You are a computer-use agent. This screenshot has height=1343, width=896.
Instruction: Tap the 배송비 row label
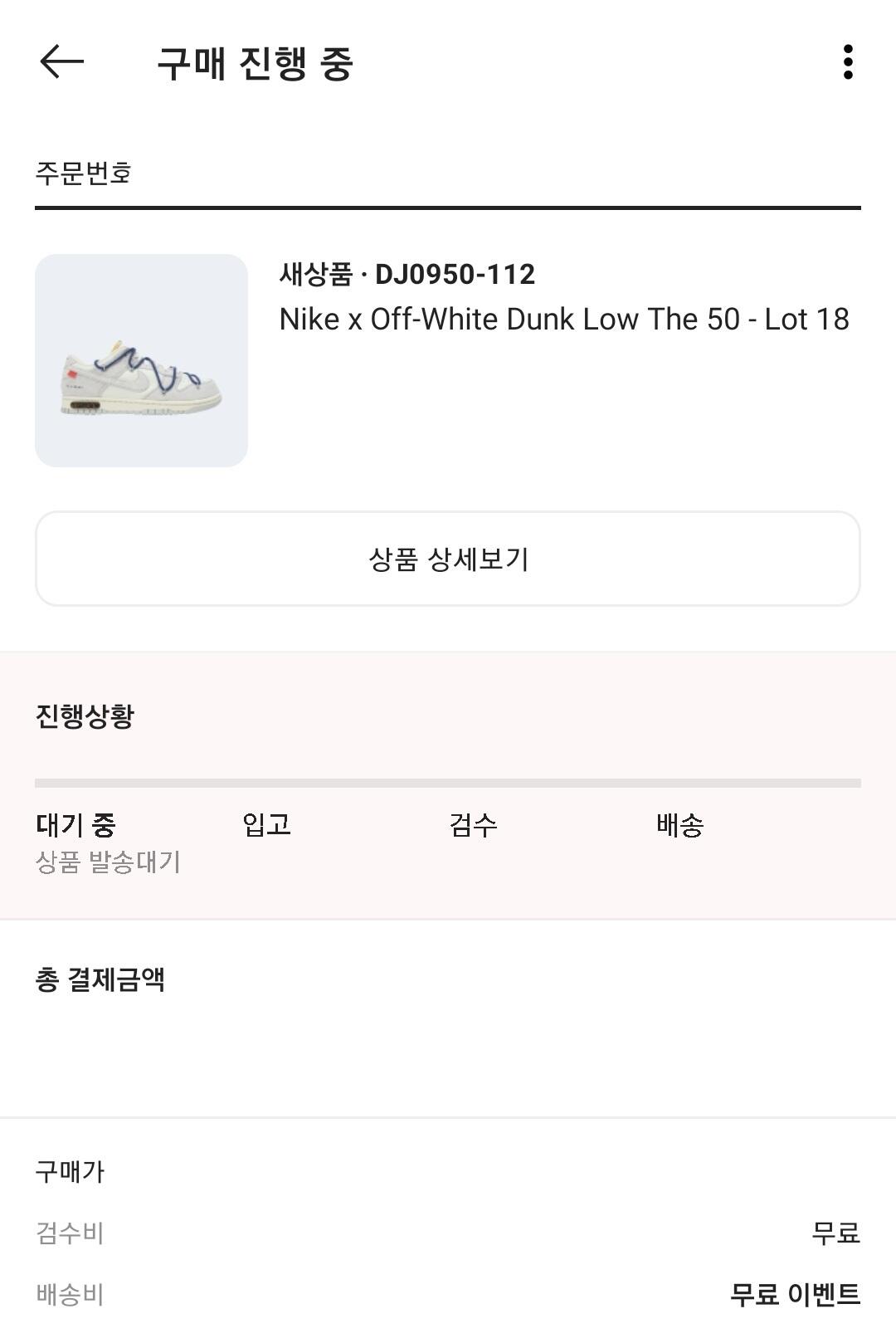(x=70, y=1294)
